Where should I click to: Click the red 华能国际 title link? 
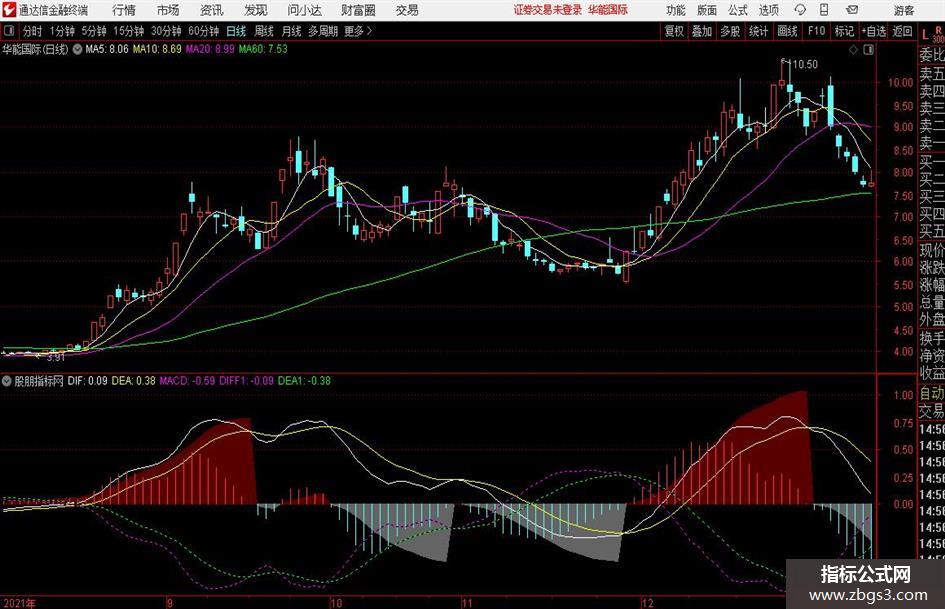point(608,10)
